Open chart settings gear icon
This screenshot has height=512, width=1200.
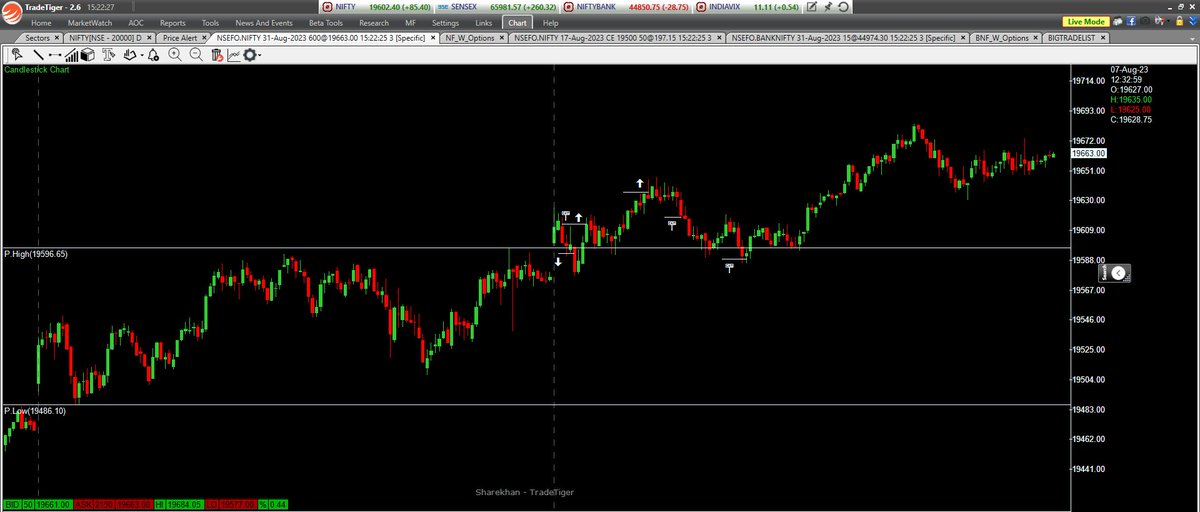(249, 55)
